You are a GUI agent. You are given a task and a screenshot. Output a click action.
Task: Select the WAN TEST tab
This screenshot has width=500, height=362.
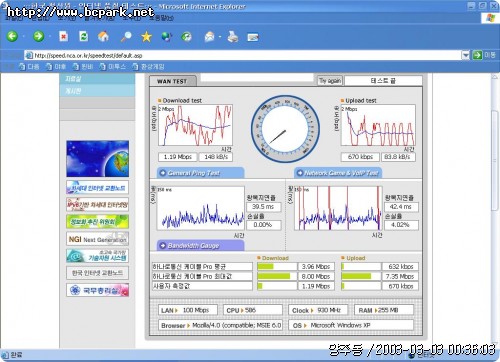coord(172,81)
